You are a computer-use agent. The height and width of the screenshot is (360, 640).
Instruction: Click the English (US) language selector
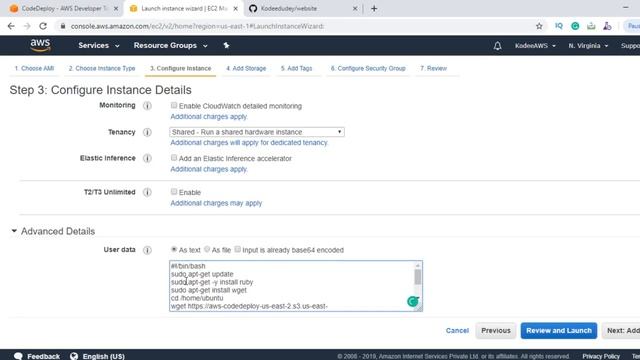point(103,356)
